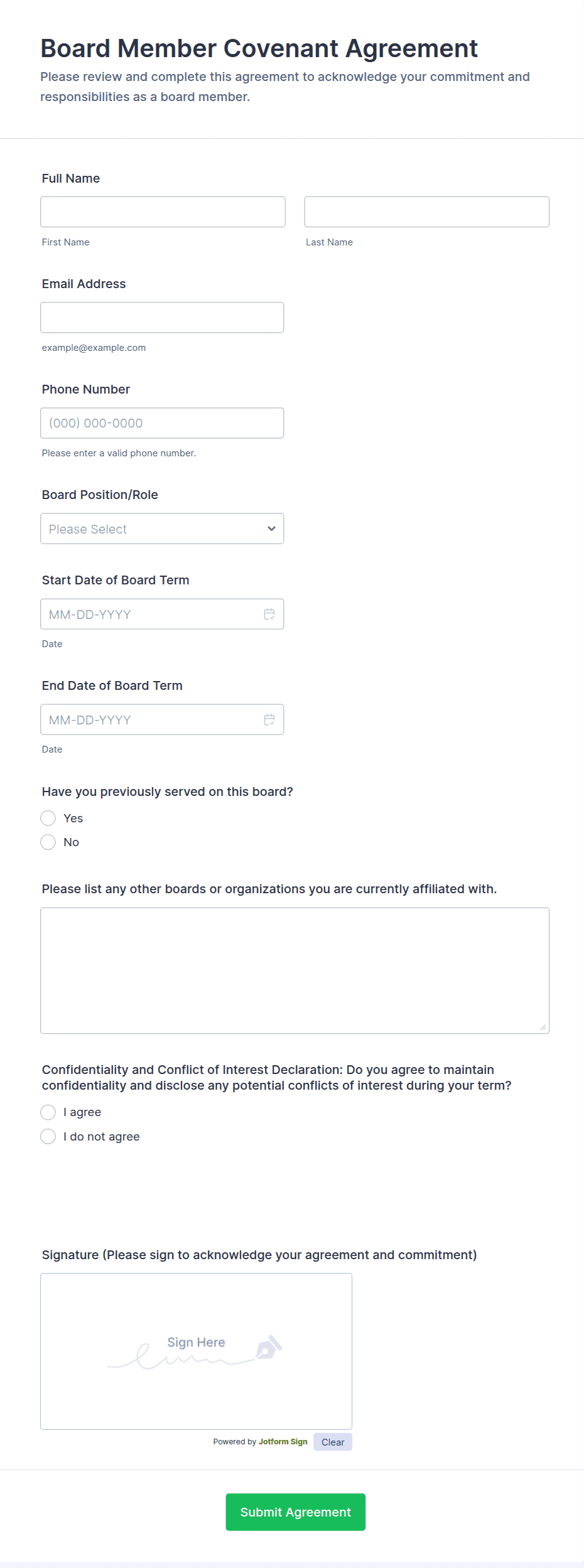This screenshot has width=584, height=1568.
Task: Choose the 'I agree' confidentiality option
Action: point(48,1112)
